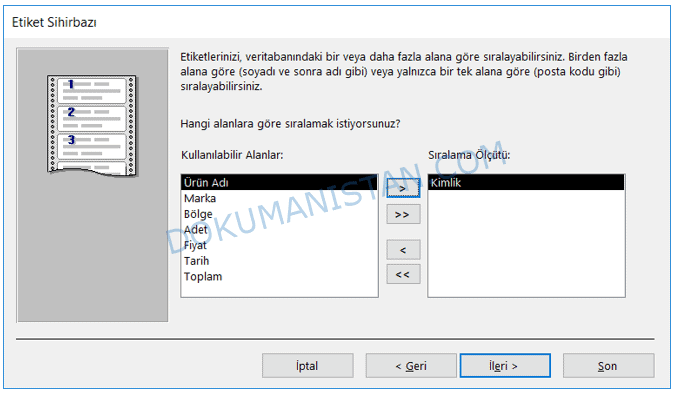Image resolution: width=676 pixels, height=396 pixels.
Task: Select Marka in available fields list
Action: click(279, 198)
